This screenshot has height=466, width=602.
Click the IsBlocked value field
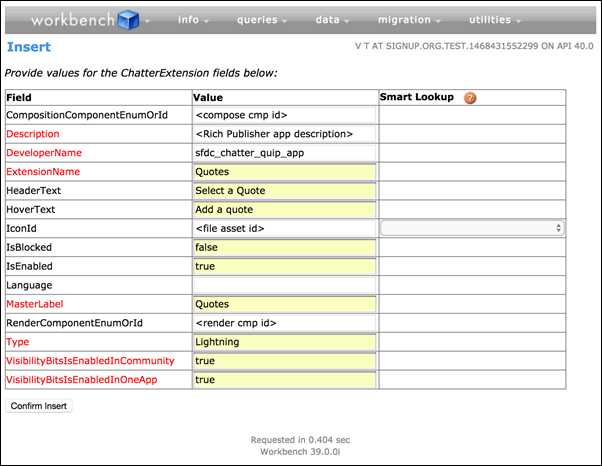[285, 247]
